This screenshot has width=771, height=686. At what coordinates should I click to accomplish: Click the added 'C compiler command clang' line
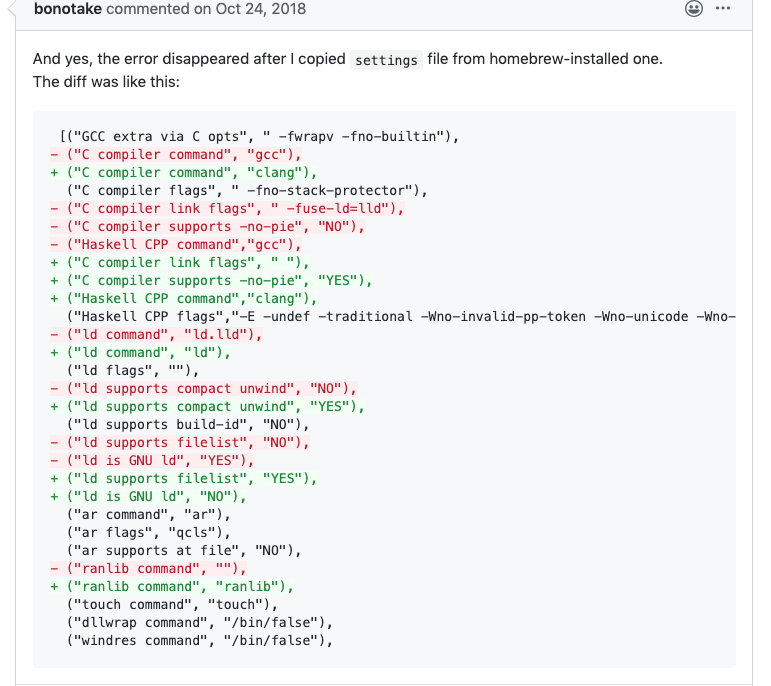click(x=183, y=173)
